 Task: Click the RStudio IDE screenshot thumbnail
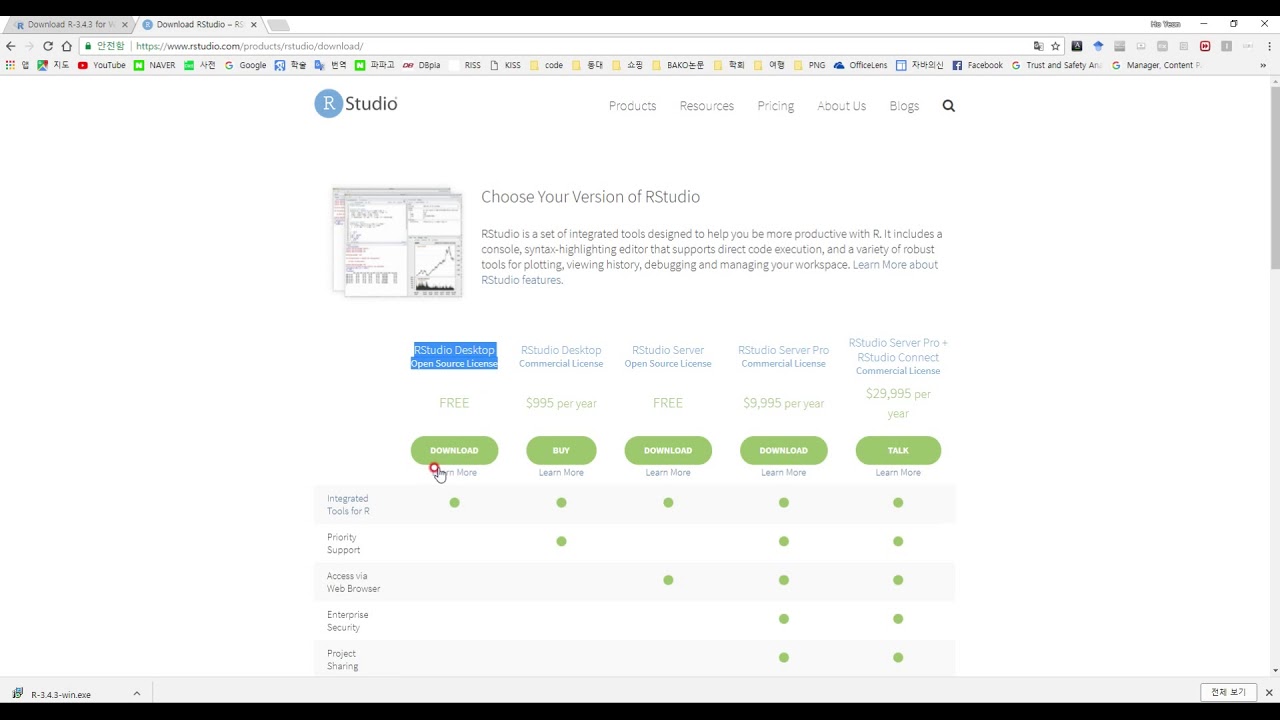click(398, 242)
